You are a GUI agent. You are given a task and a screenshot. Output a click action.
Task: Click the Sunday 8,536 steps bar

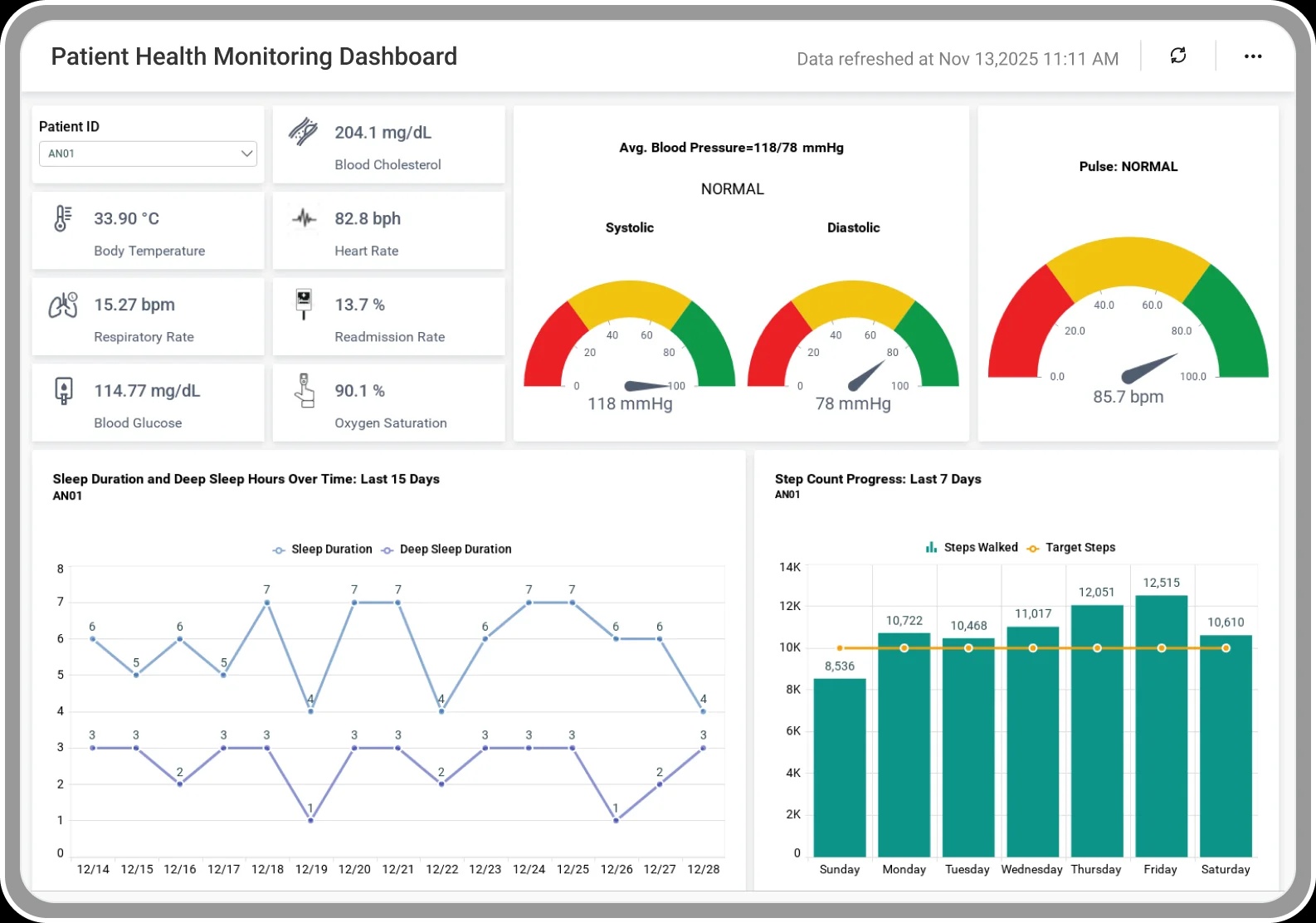point(840,768)
